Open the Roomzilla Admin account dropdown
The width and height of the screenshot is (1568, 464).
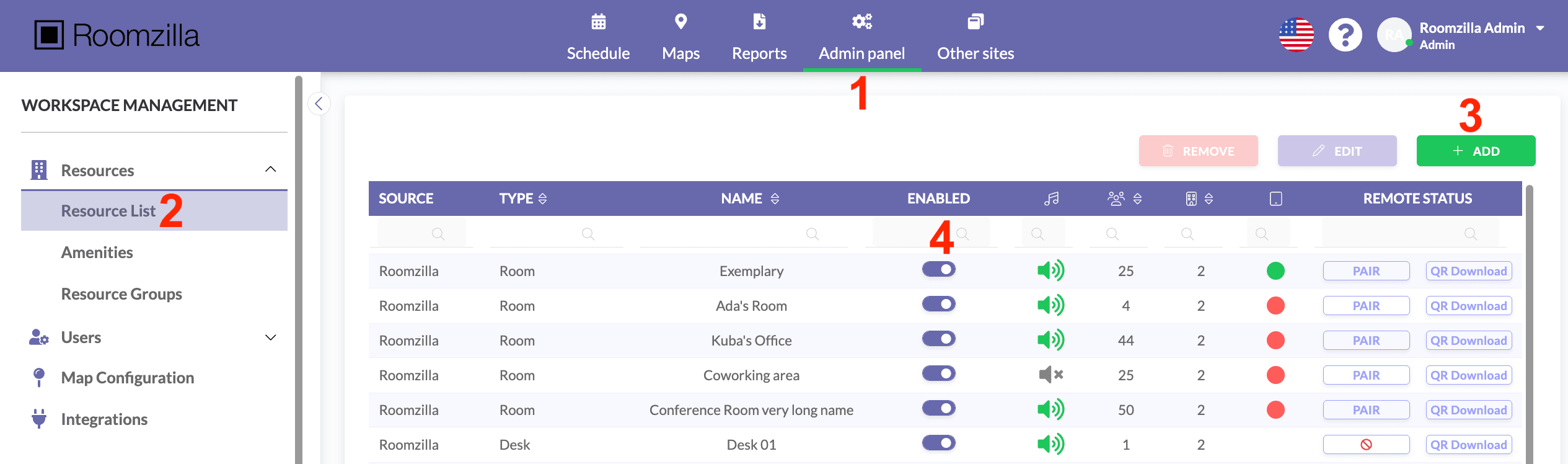point(1540,29)
